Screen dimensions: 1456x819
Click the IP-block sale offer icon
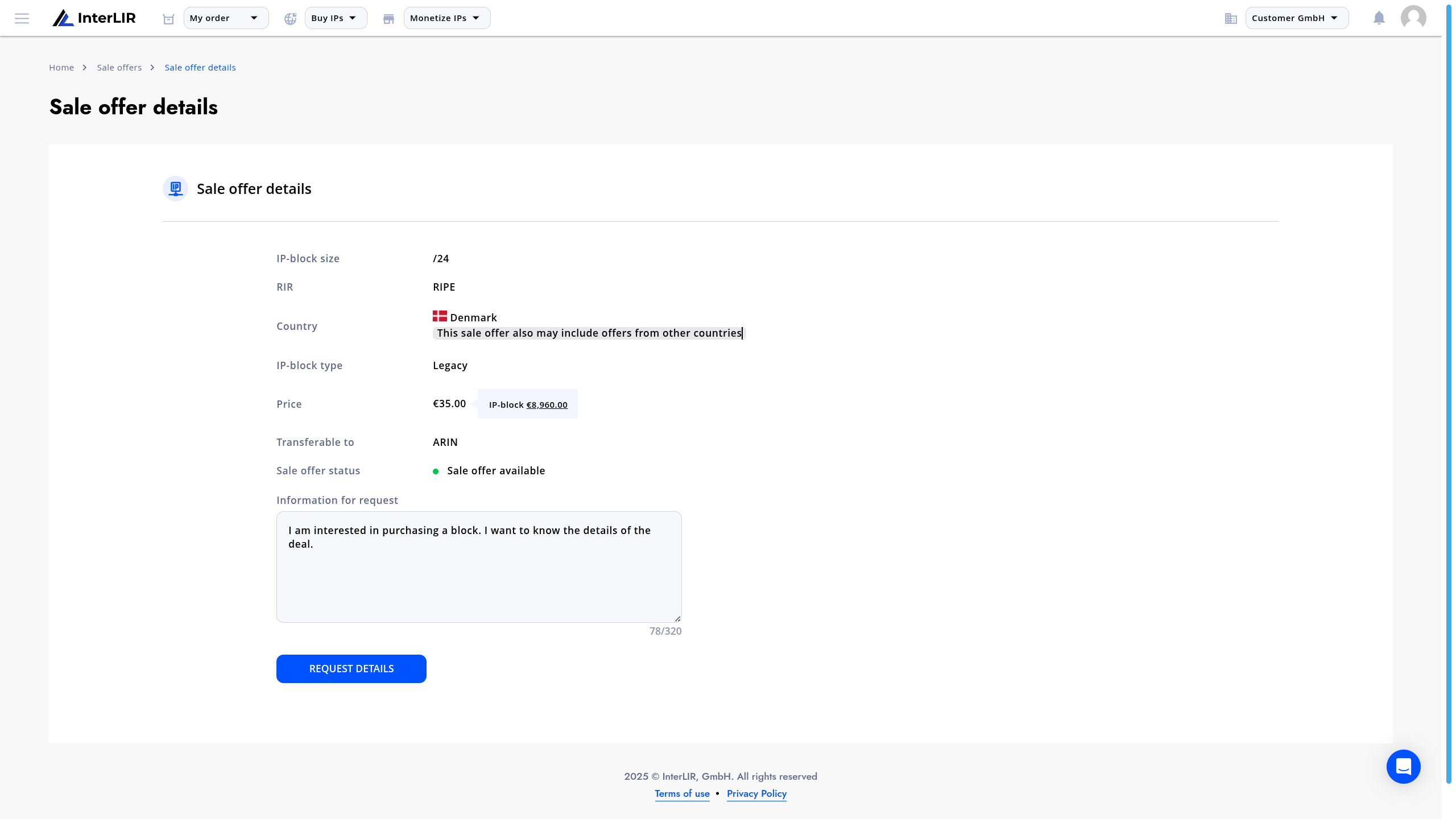click(175, 188)
